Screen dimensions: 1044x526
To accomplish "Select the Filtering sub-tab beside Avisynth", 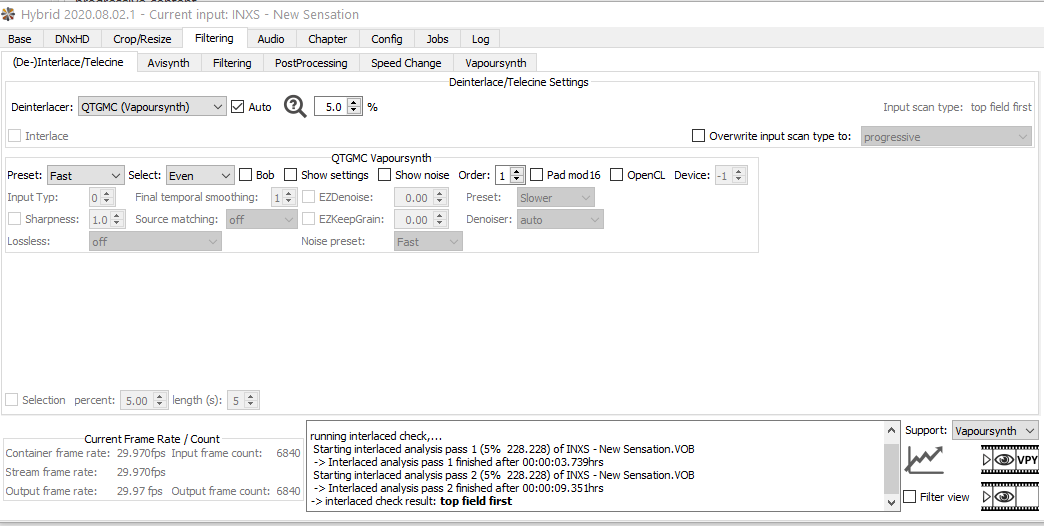I will pos(232,63).
